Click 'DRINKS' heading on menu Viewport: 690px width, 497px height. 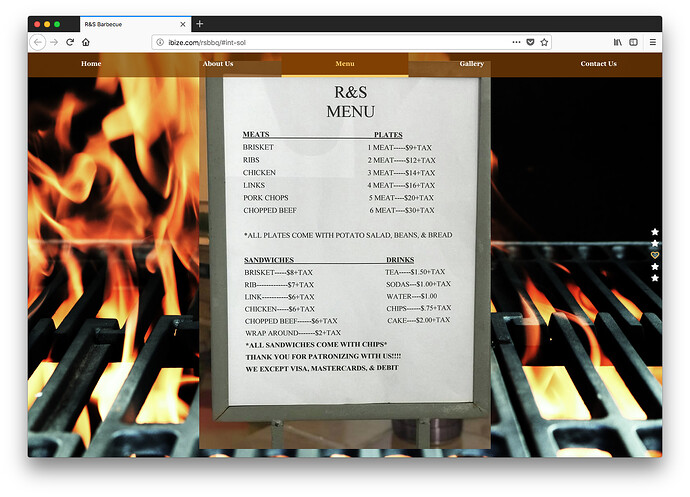pyautogui.click(x=400, y=260)
